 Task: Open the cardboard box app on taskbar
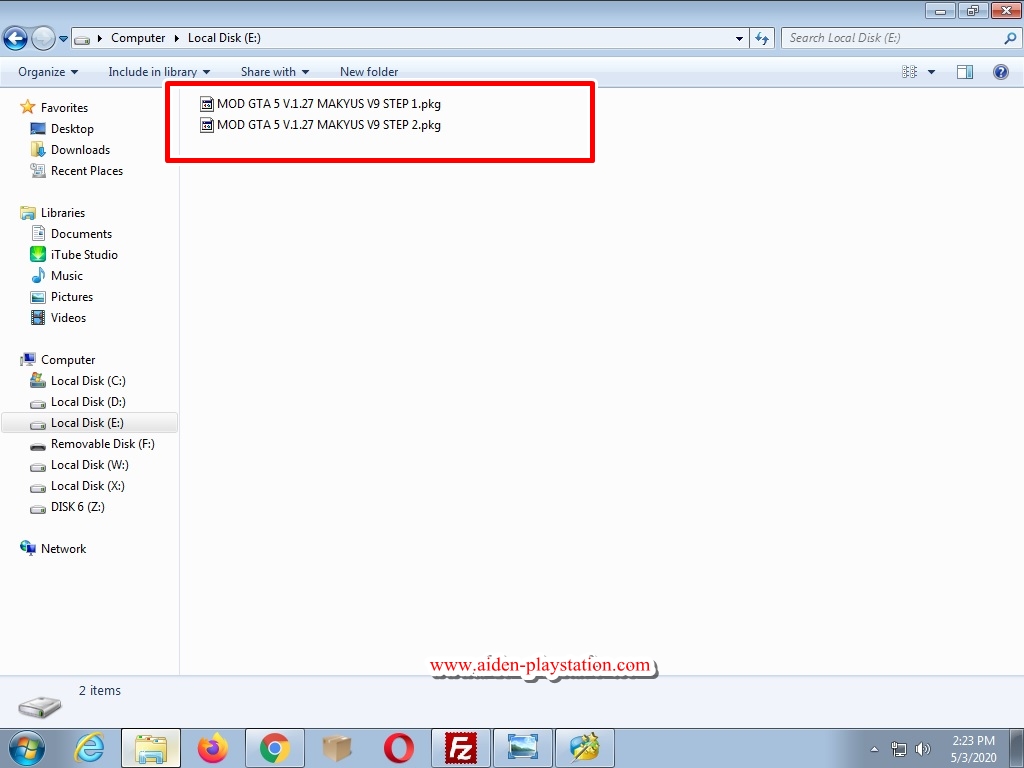[x=337, y=748]
